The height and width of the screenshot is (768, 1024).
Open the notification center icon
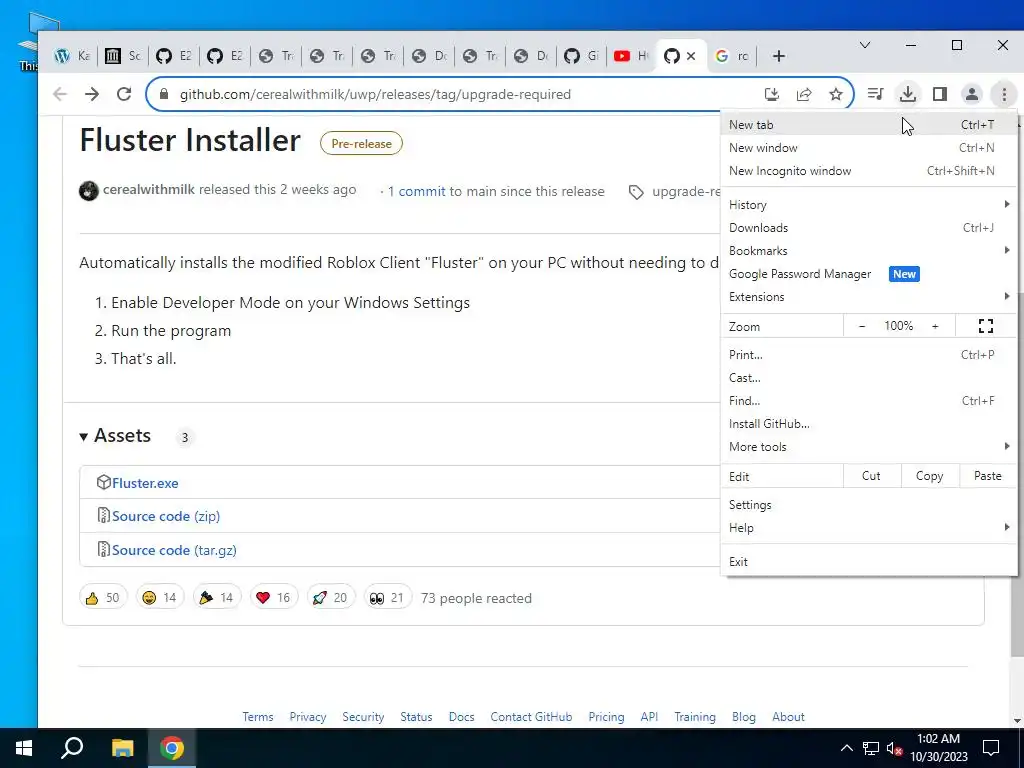991,748
